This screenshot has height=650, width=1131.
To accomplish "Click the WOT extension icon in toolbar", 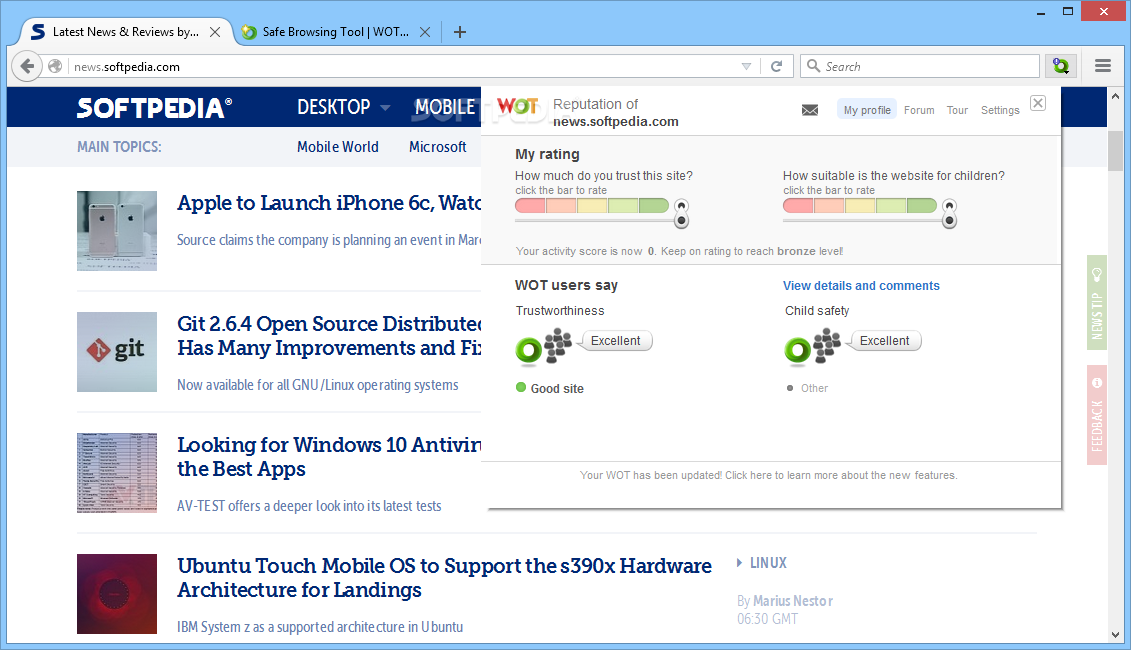I will 1060,66.
